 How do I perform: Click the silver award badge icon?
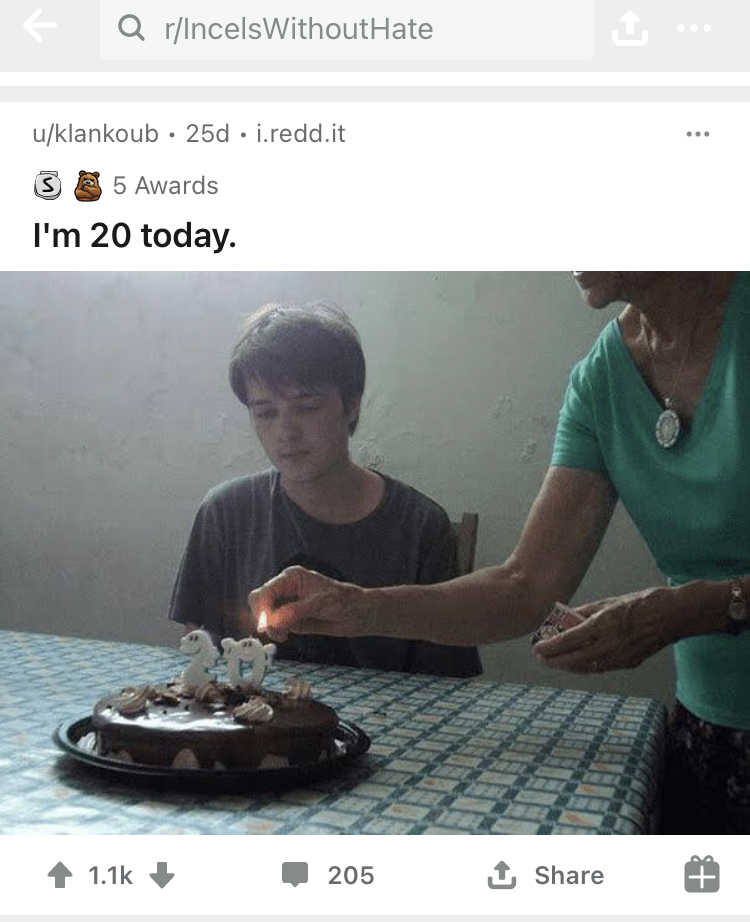coord(47,185)
